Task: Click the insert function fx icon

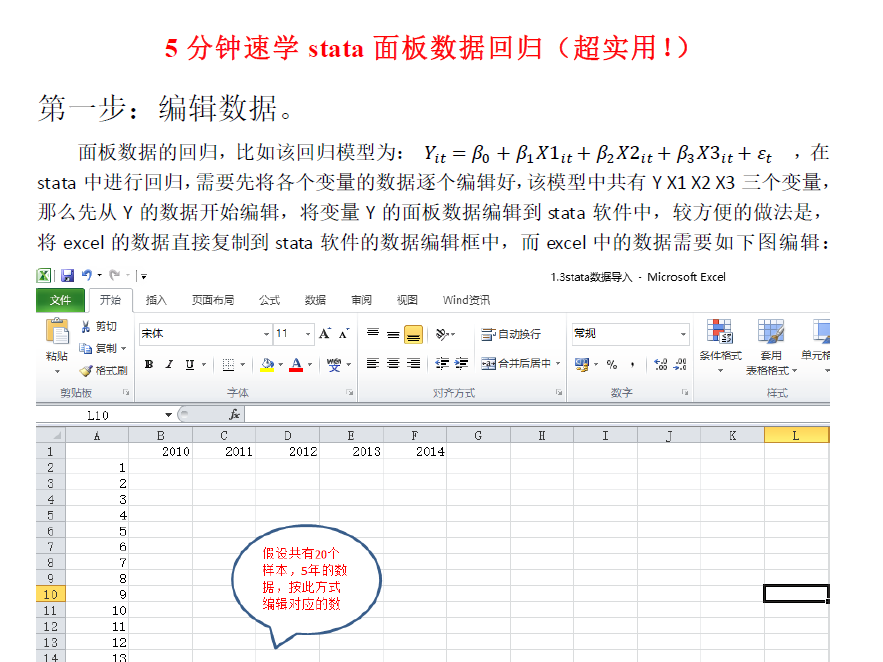Action: 234,415
